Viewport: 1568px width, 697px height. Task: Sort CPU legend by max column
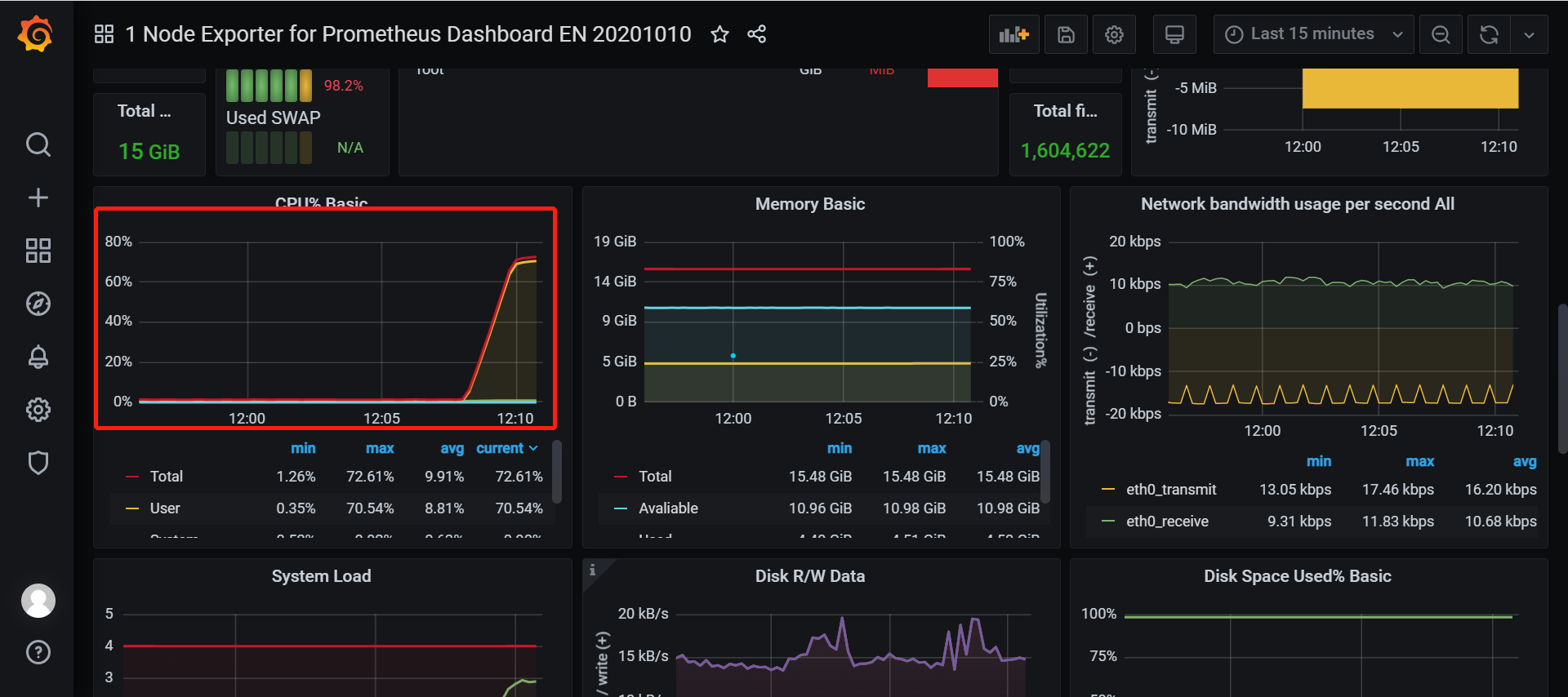380,448
